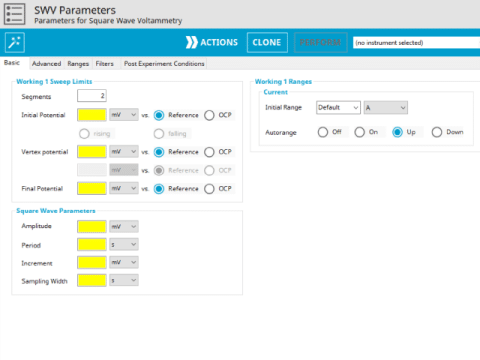Click the SWV Parameters list icon
Screen dimensions: 480x360
[14, 14]
